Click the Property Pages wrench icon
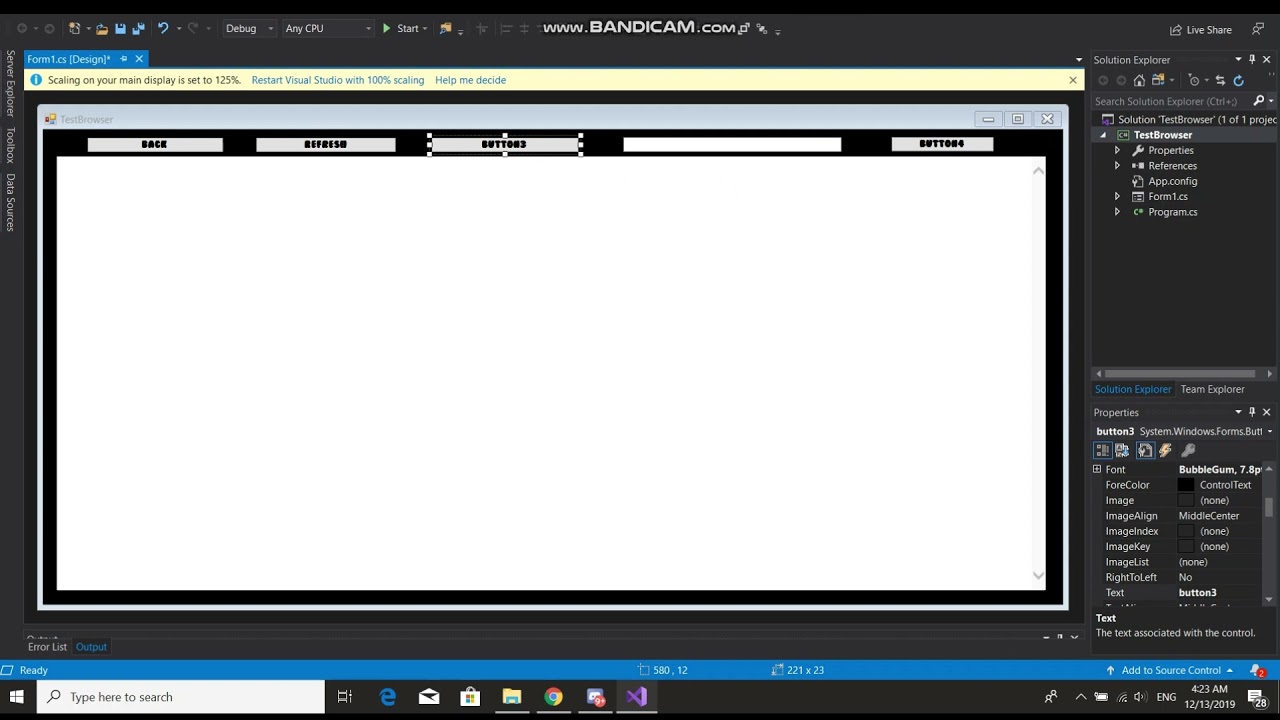The image size is (1280, 720). coord(1188,451)
